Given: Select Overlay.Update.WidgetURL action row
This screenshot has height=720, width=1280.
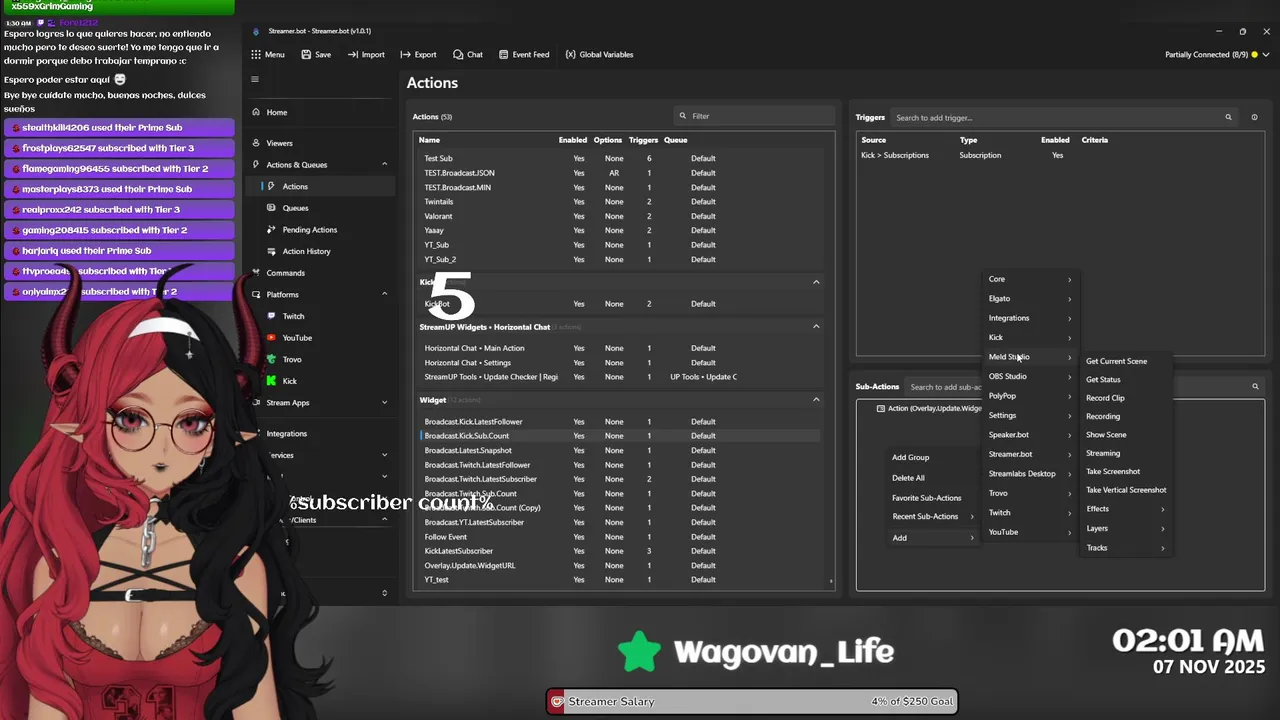Looking at the screenshot, I should point(620,565).
